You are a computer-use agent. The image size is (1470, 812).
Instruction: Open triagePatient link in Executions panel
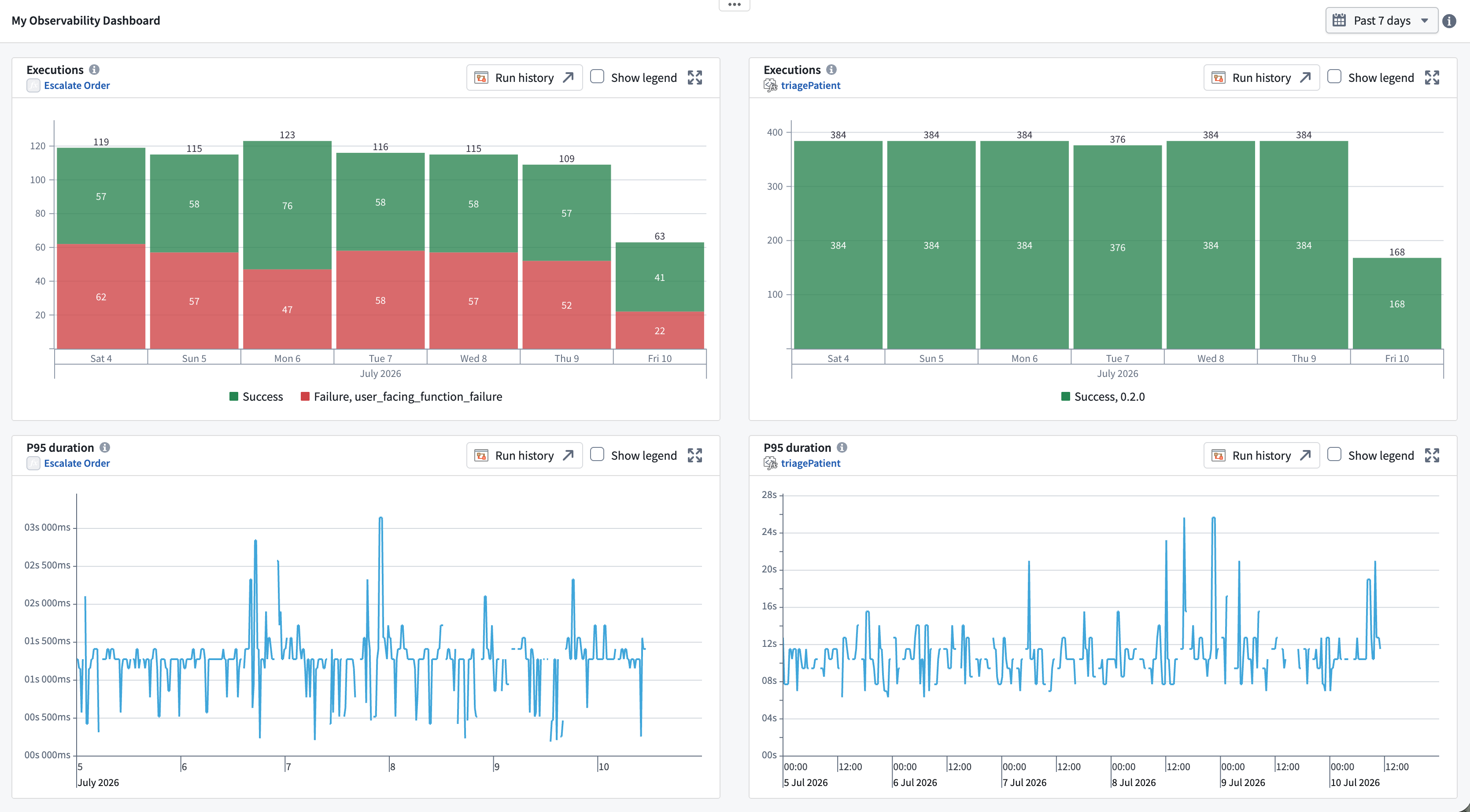810,85
